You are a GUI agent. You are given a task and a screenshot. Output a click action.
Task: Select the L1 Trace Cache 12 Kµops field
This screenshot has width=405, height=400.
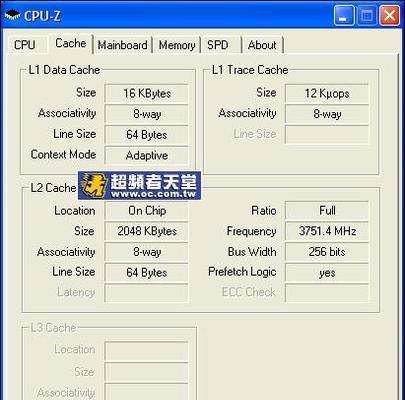point(327,93)
